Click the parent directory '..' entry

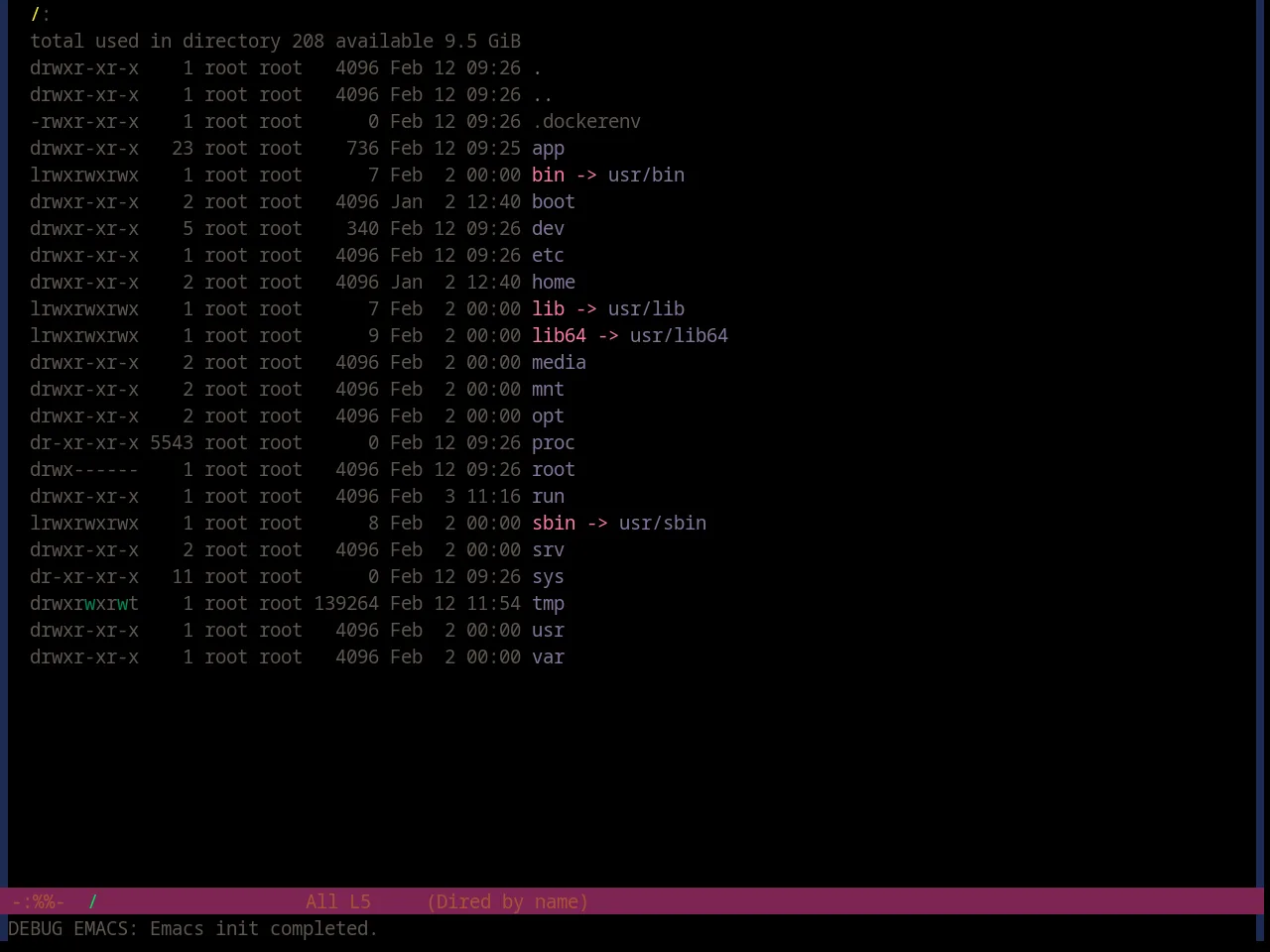[x=543, y=95]
